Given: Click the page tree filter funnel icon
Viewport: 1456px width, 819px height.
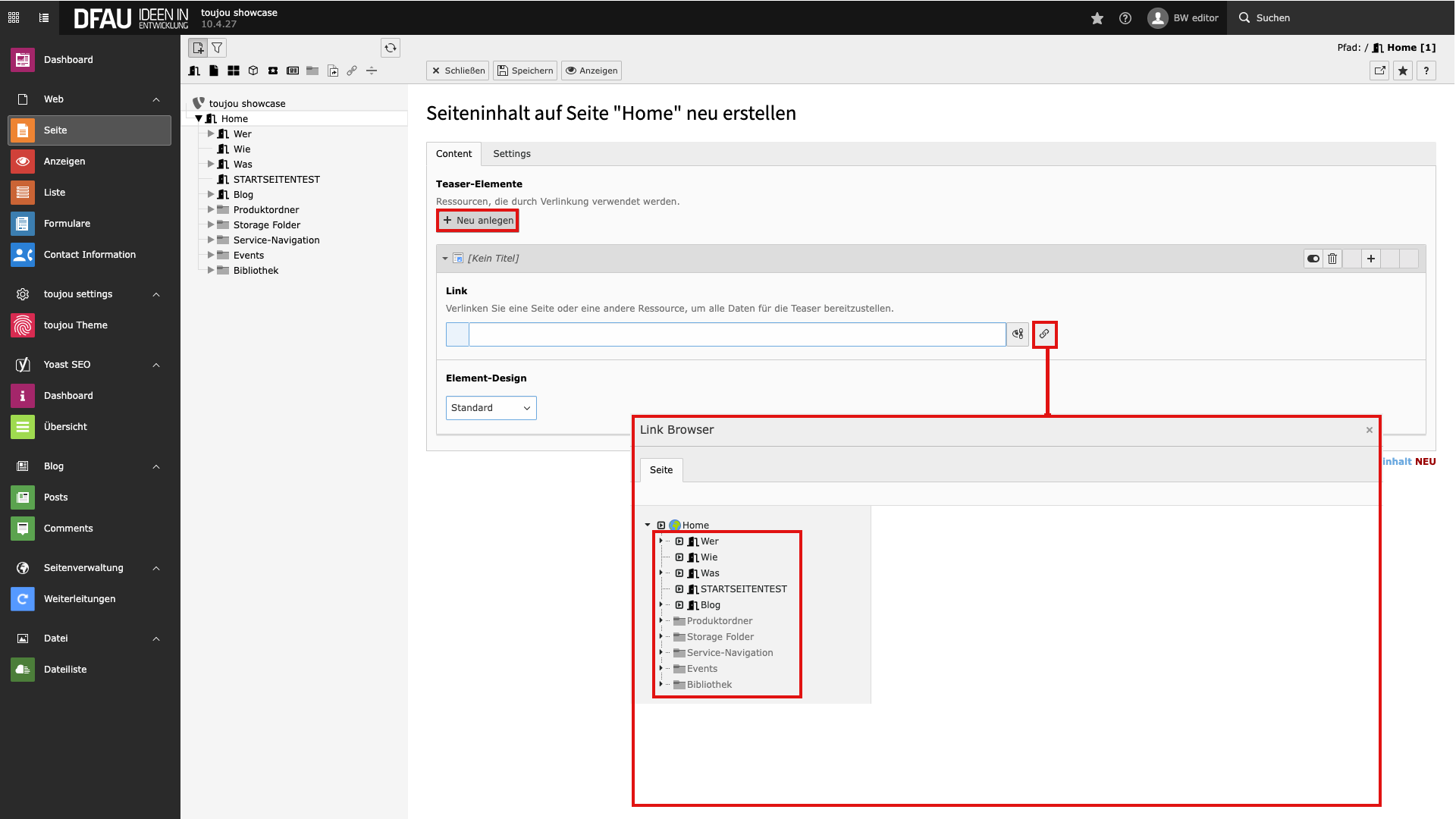Looking at the screenshot, I should 217,48.
